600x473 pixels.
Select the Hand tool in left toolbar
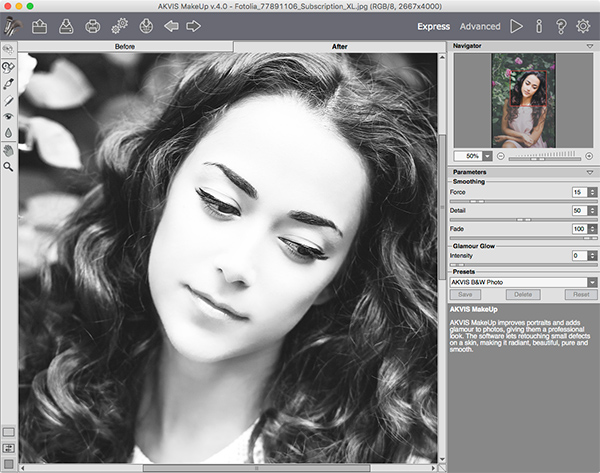click(x=9, y=150)
